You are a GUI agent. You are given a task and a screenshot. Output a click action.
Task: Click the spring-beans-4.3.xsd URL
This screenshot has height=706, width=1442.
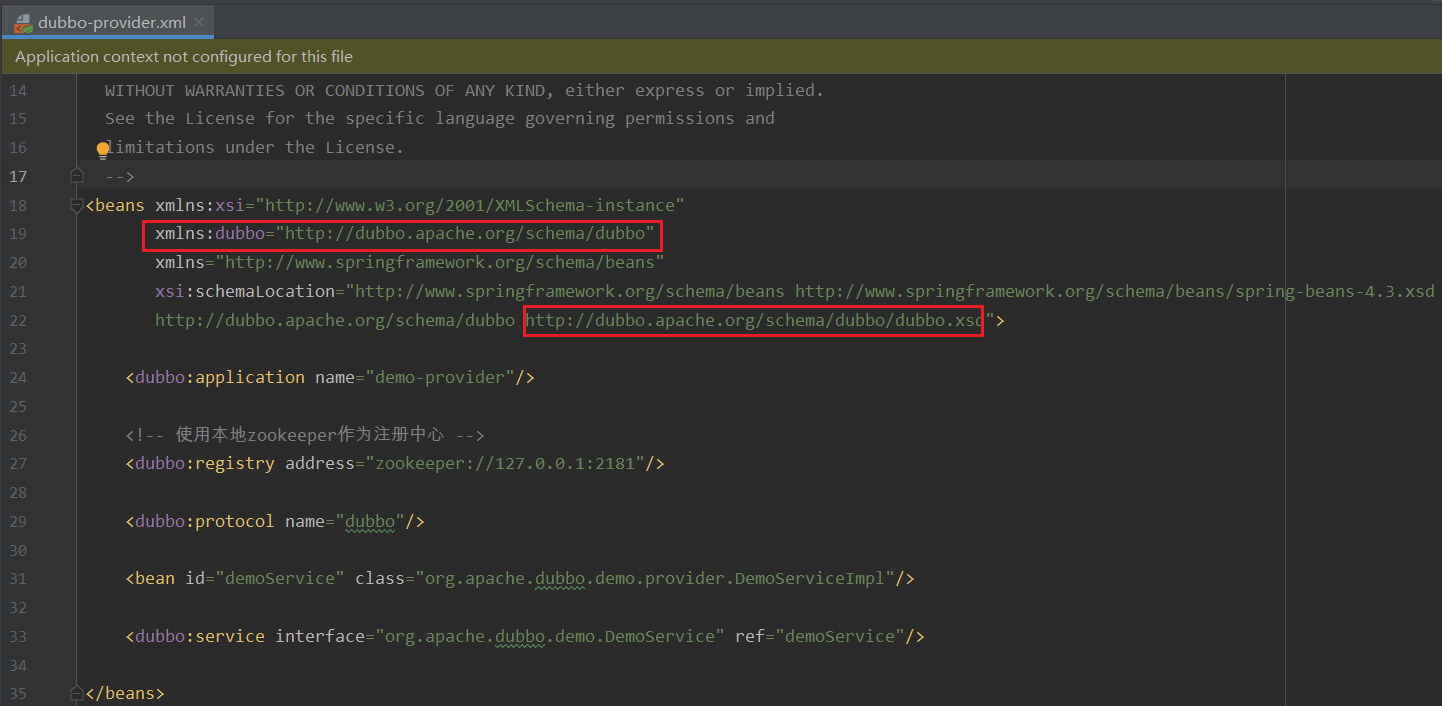coord(1115,291)
